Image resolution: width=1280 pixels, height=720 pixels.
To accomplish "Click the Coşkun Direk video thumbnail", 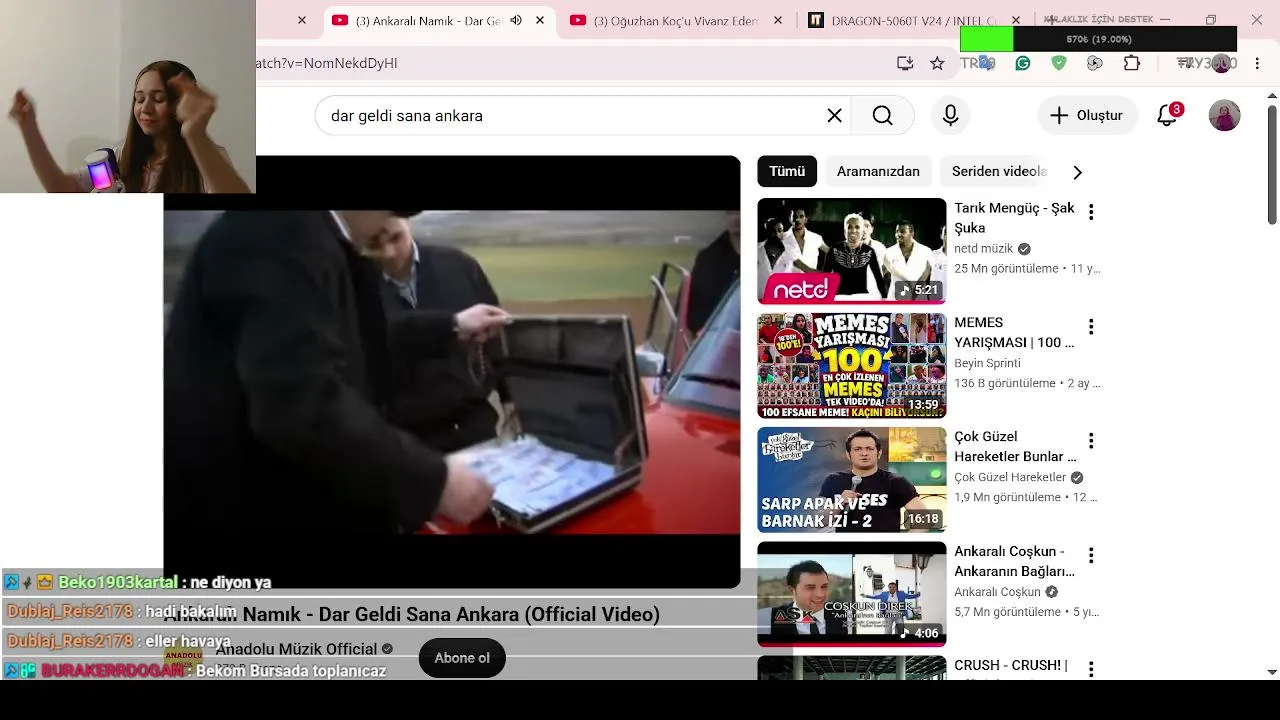I will (851, 594).
